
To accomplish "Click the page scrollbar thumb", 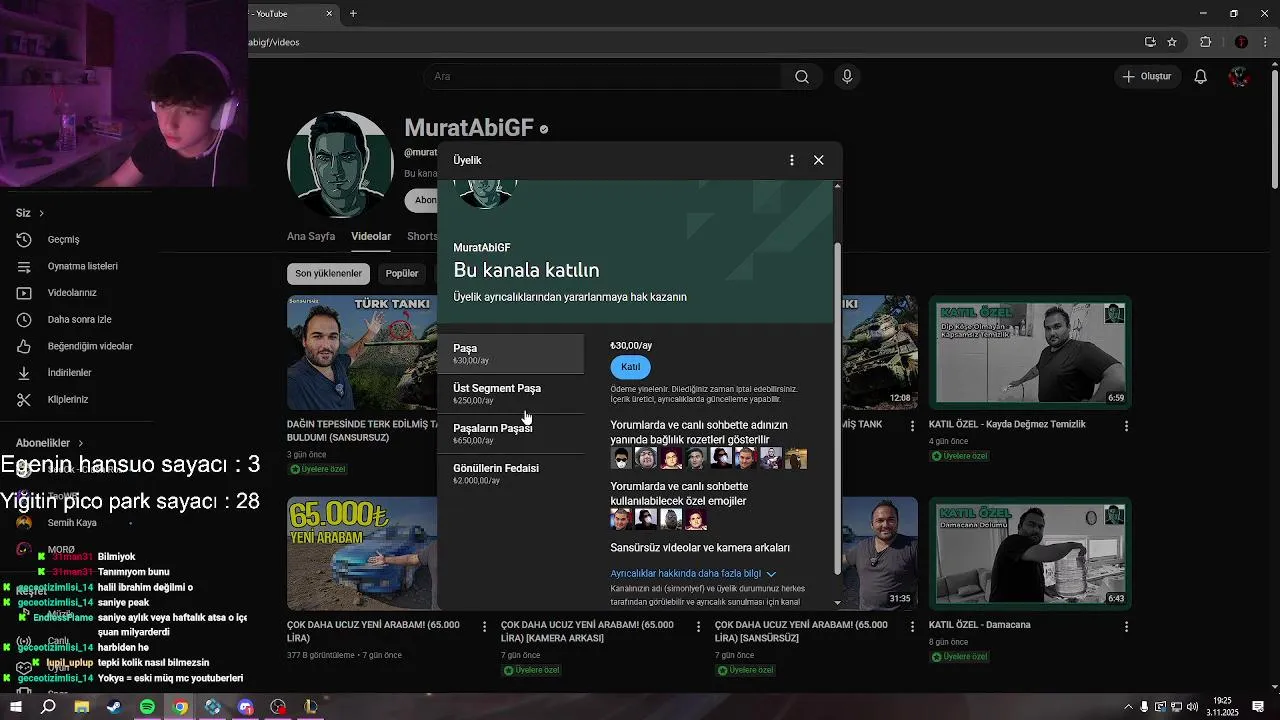I will tap(1274, 130).
